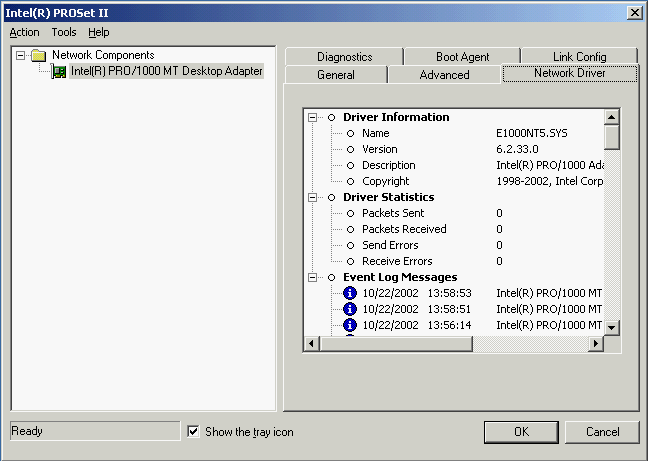Collapse the Driver Information section
The image size is (648, 461).
click(312, 117)
